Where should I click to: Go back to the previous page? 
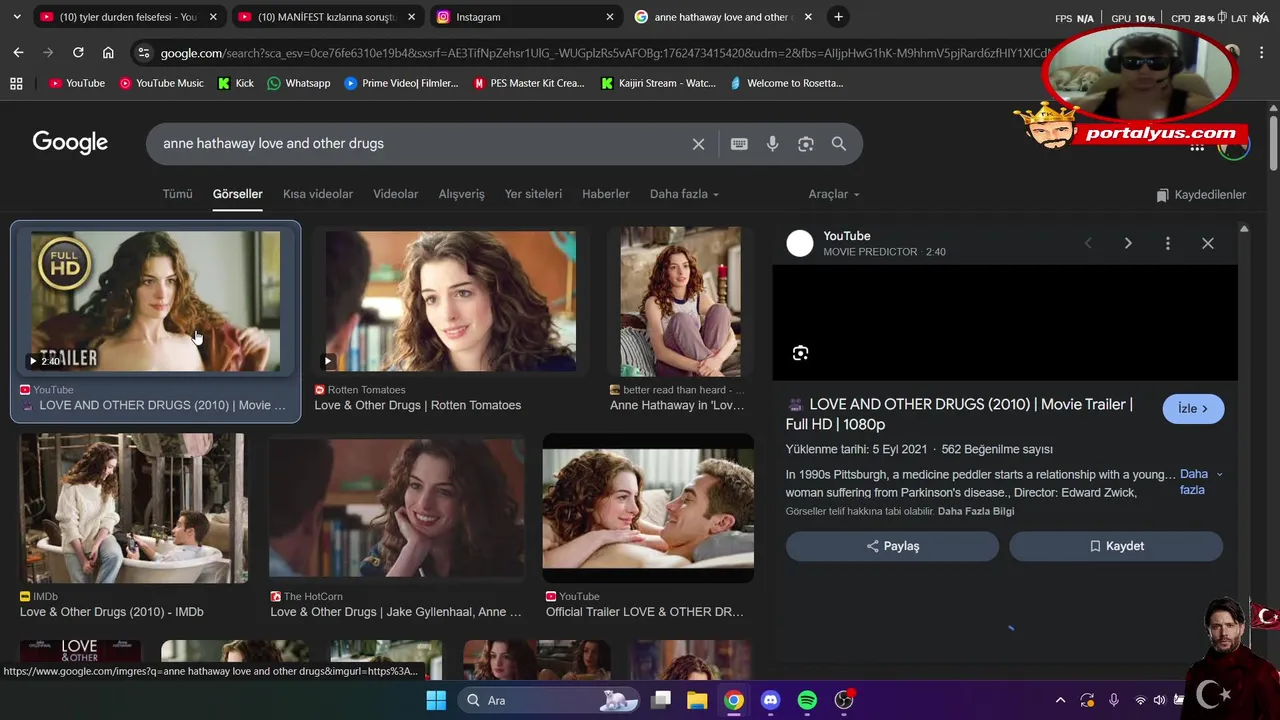18,53
